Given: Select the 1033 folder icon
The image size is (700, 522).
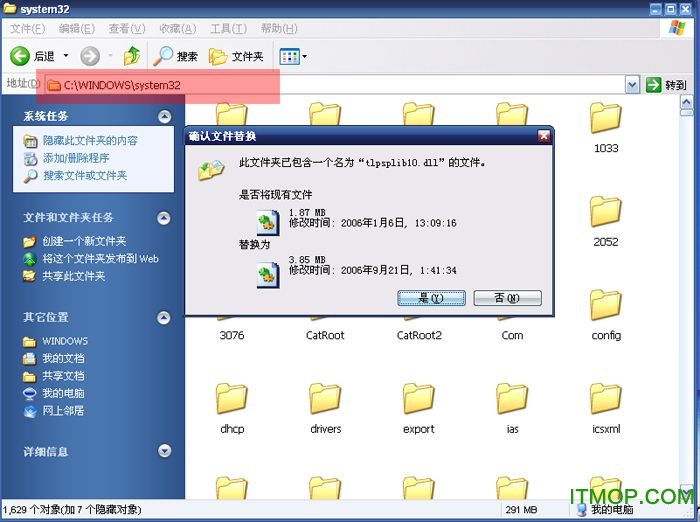Looking at the screenshot, I should (x=605, y=118).
